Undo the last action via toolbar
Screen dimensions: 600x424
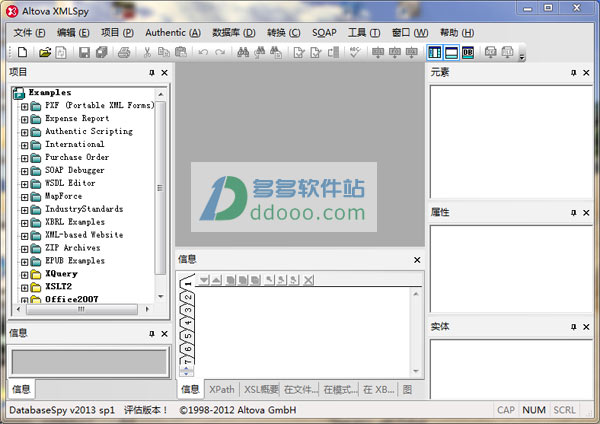pos(203,52)
